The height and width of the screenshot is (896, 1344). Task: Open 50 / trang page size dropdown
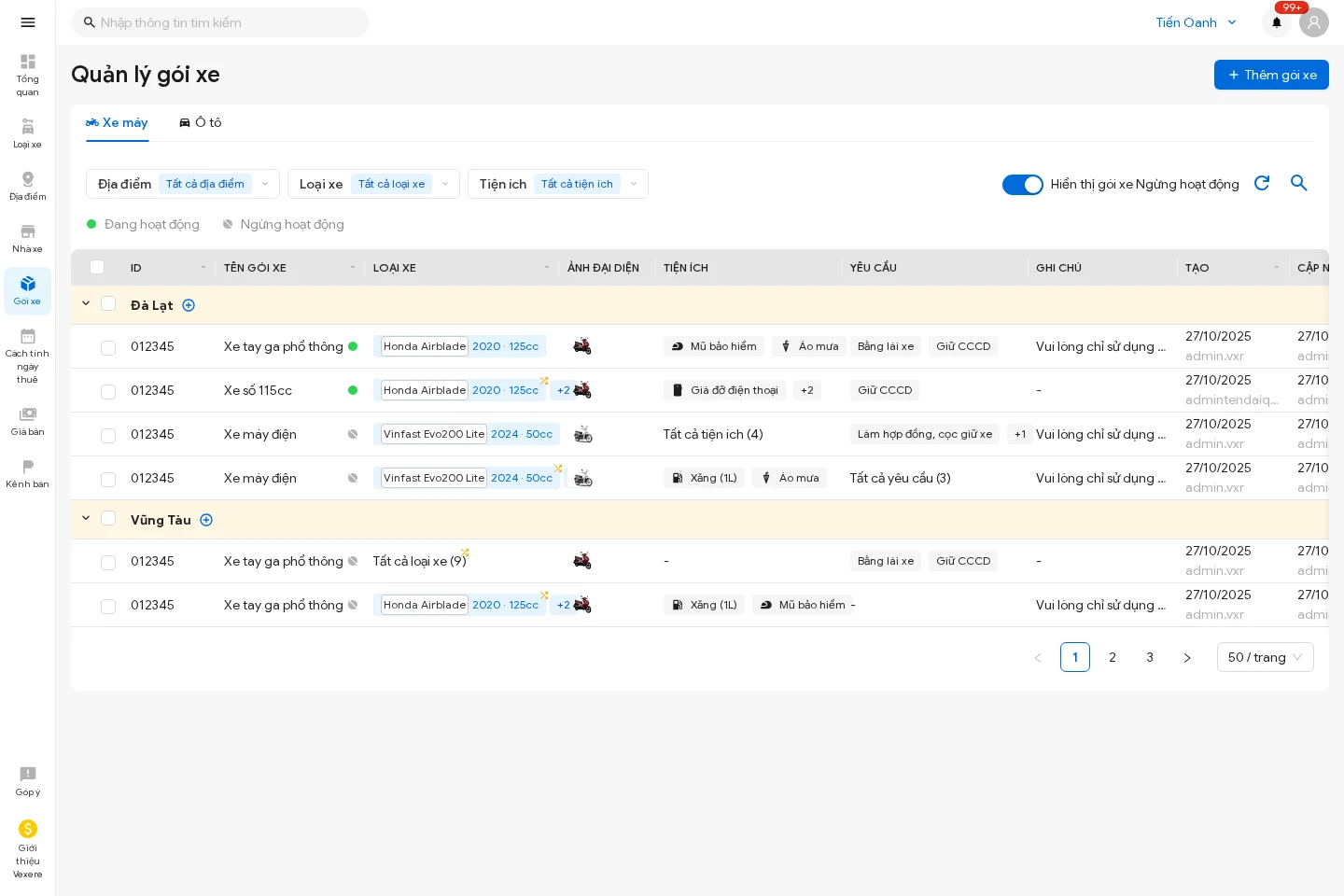pos(1266,657)
